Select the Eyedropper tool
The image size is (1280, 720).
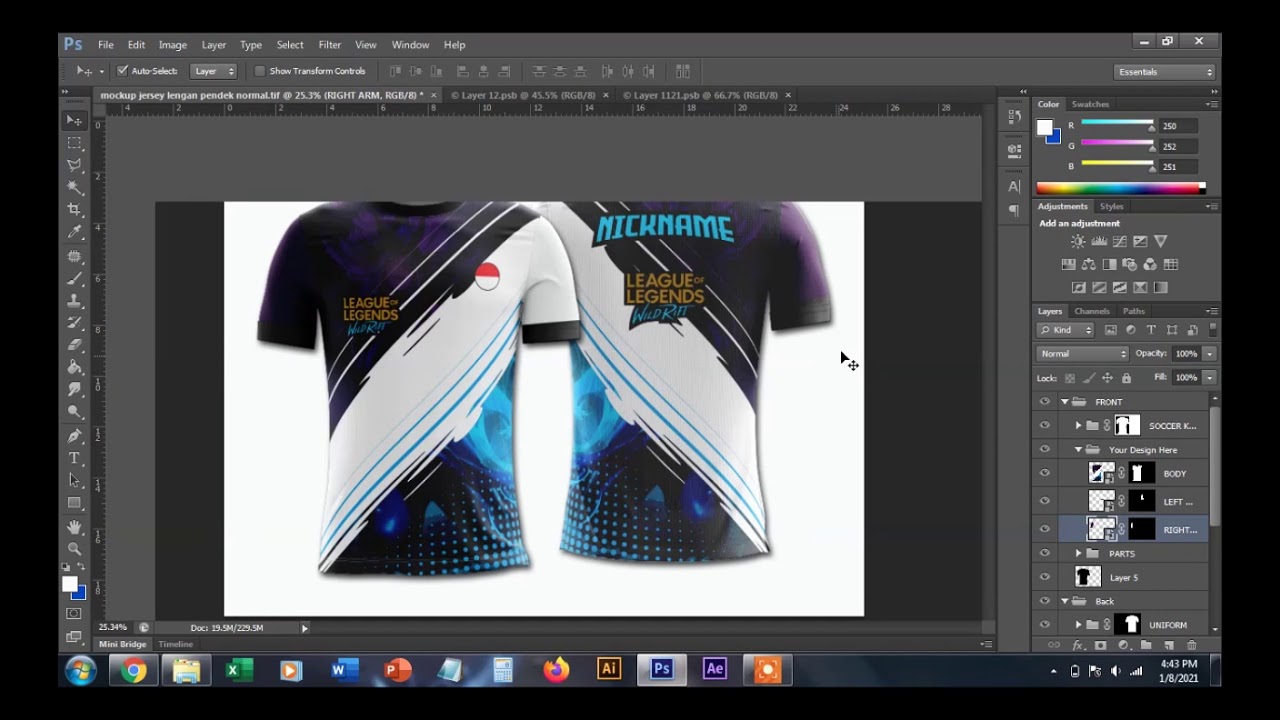tap(75, 232)
